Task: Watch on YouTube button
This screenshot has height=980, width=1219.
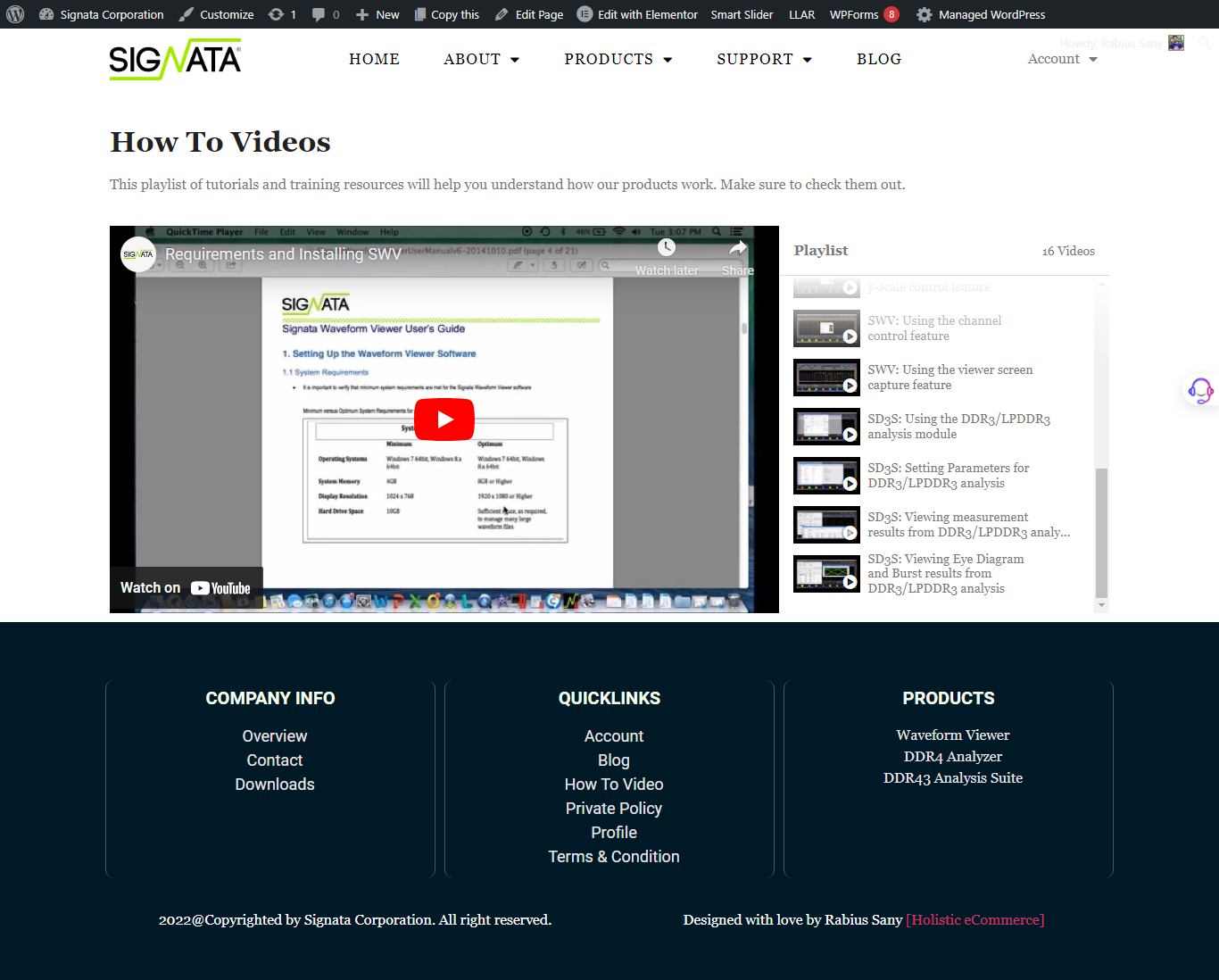Action: coord(186,588)
